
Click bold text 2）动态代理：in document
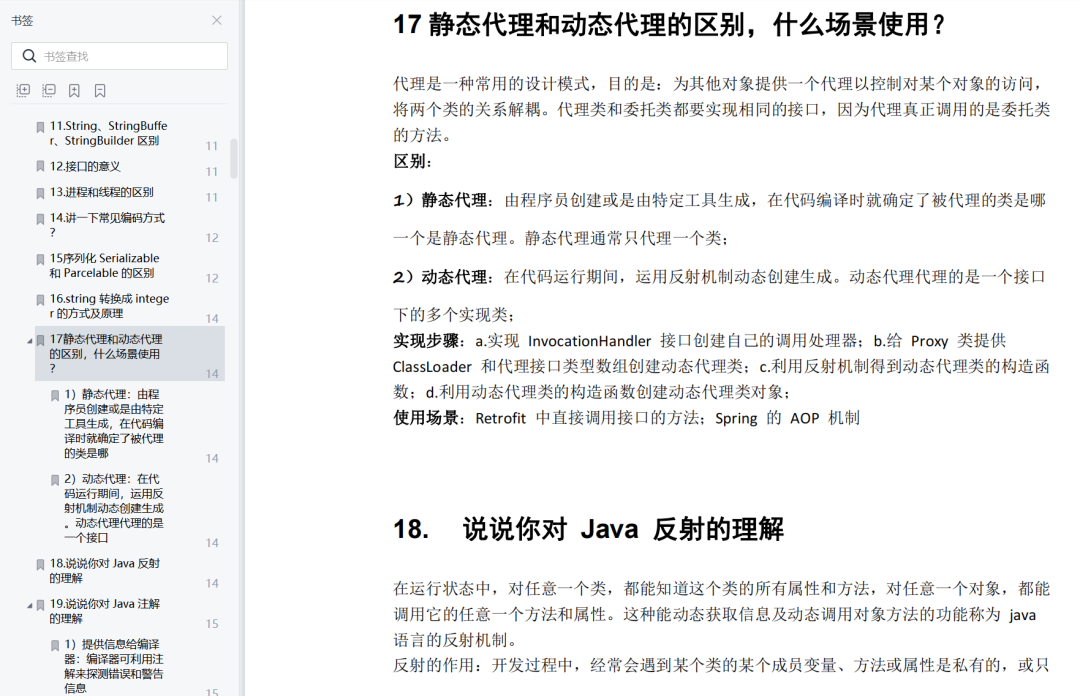444,276
